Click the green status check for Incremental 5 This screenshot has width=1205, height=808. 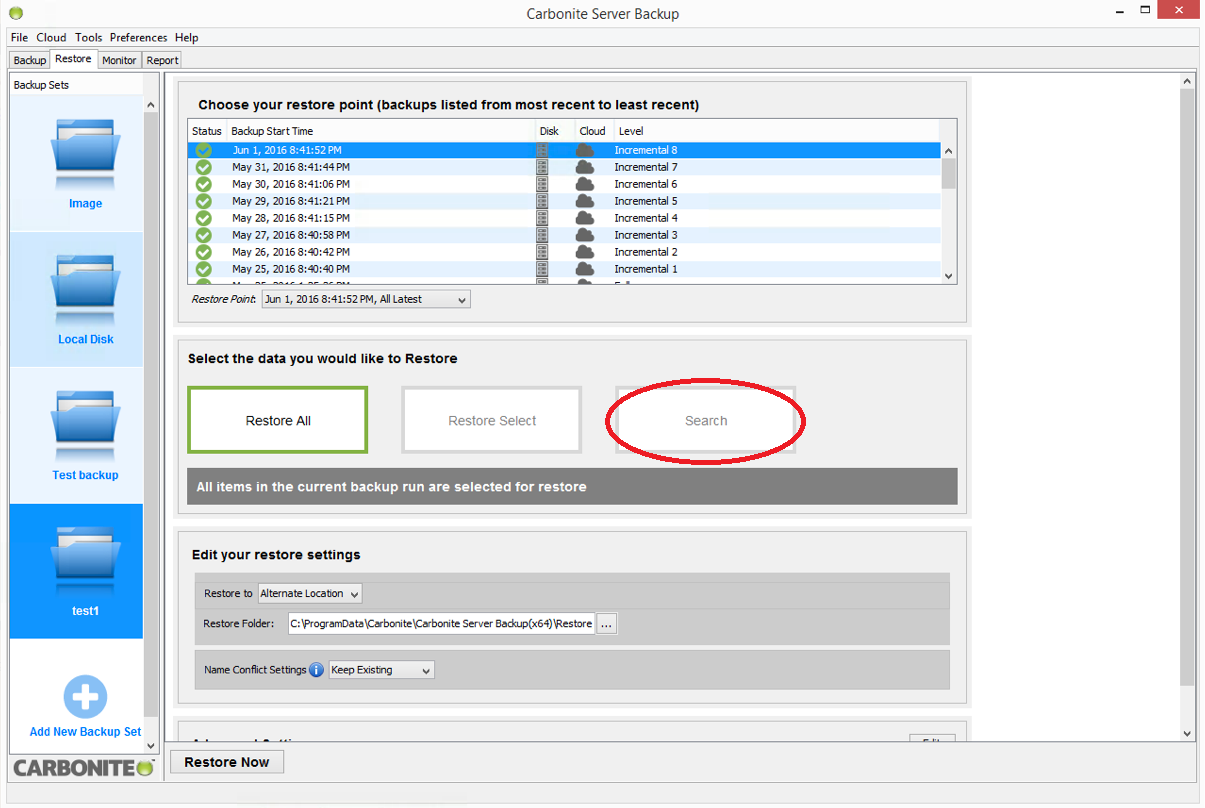pos(204,201)
